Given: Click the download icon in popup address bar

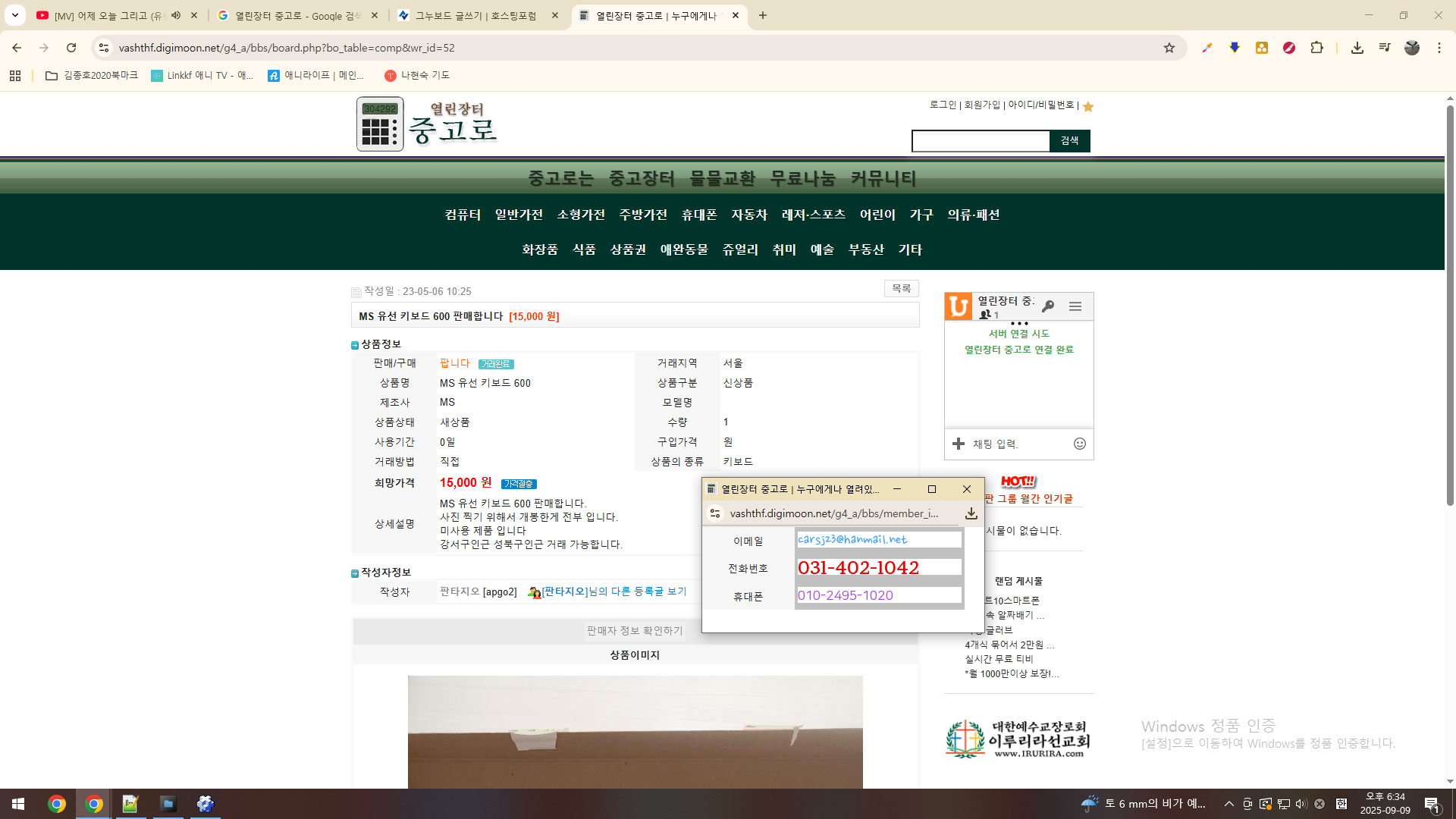Looking at the screenshot, I should (971, 513).
